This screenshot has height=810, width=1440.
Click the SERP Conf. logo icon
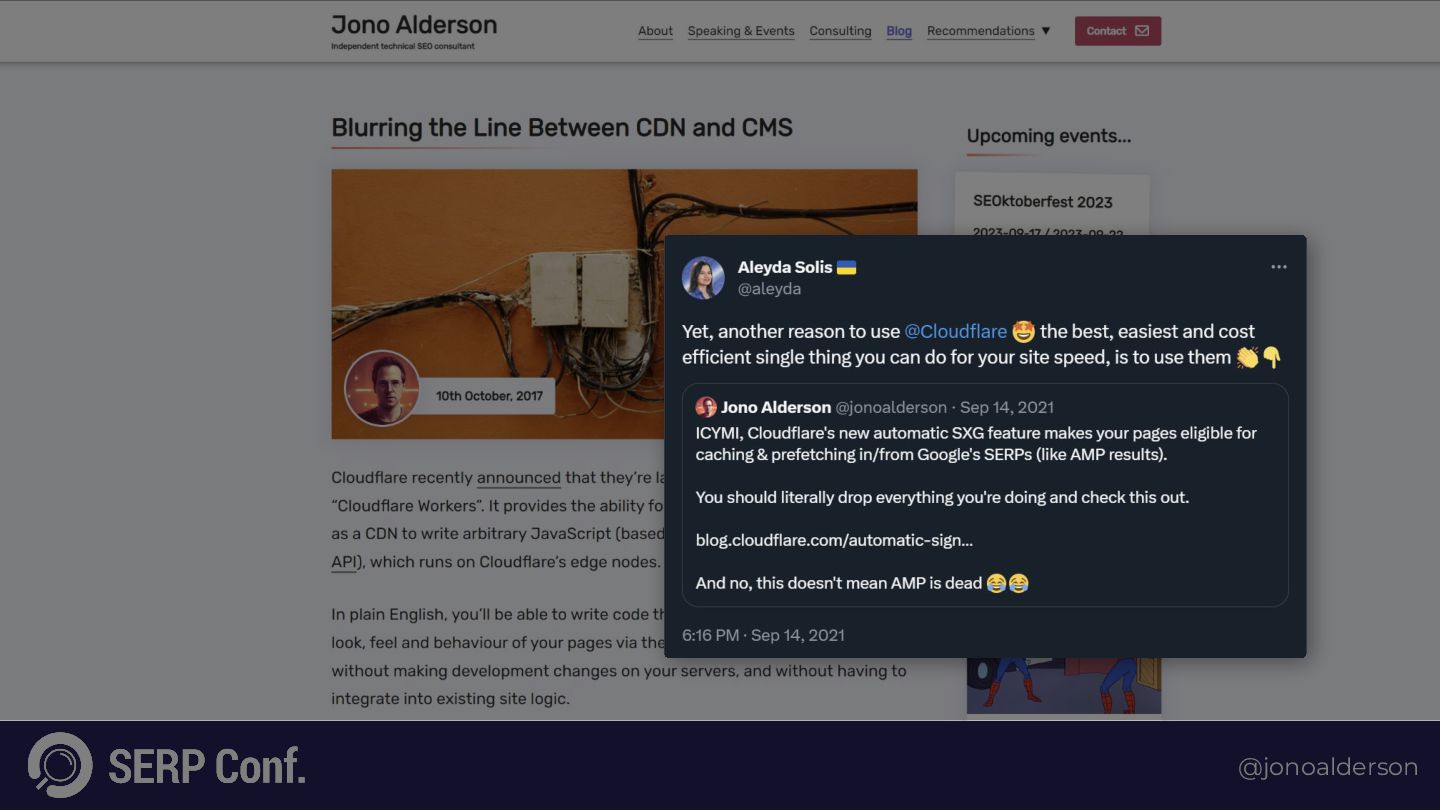click(x=60, y=765)
